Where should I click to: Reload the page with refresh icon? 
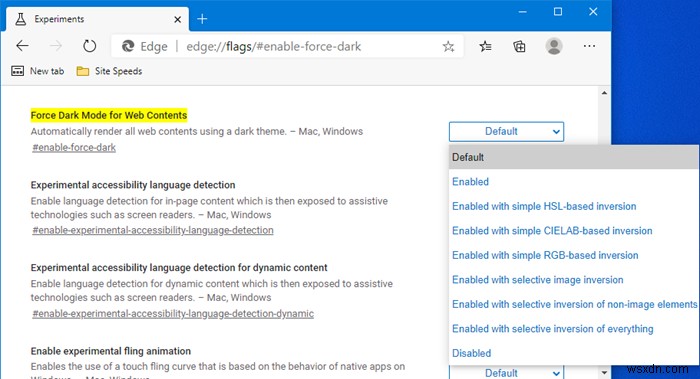tap(89, 46)
